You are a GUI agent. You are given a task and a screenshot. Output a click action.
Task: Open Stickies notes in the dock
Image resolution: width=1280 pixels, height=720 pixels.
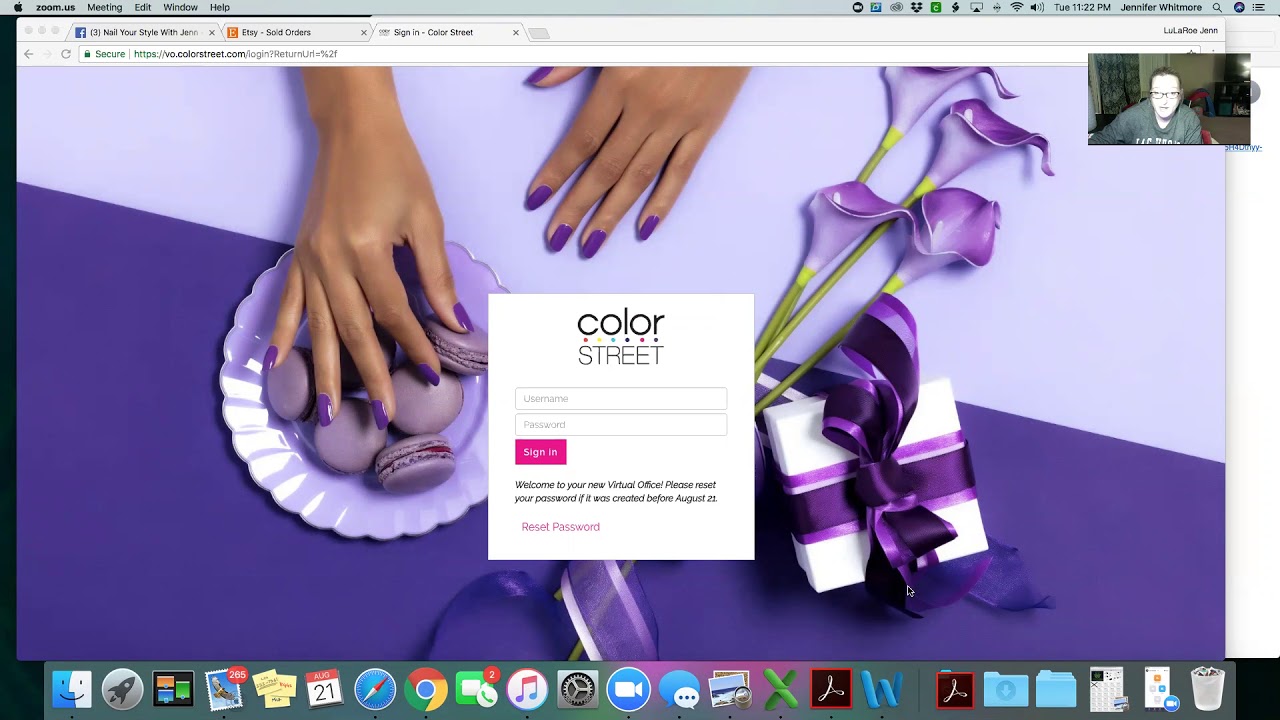click(274, 690)
